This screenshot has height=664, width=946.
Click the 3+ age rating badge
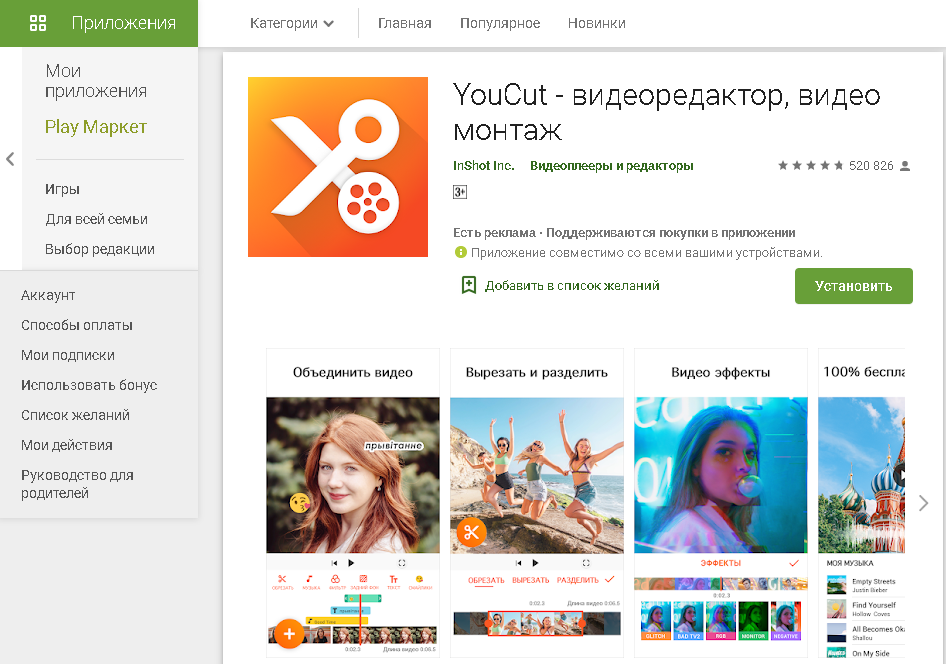pos(460,192)
